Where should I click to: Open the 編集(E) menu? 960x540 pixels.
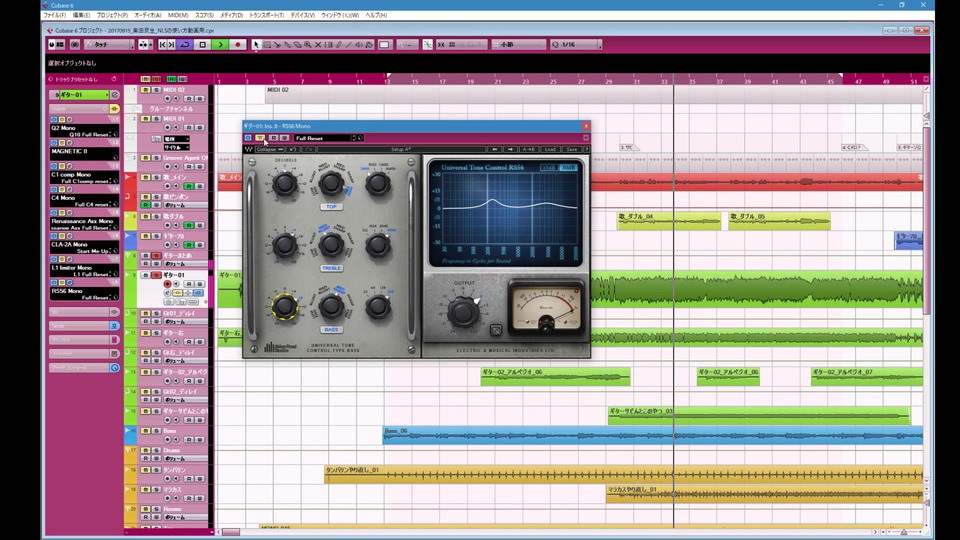tap(81, 15)
